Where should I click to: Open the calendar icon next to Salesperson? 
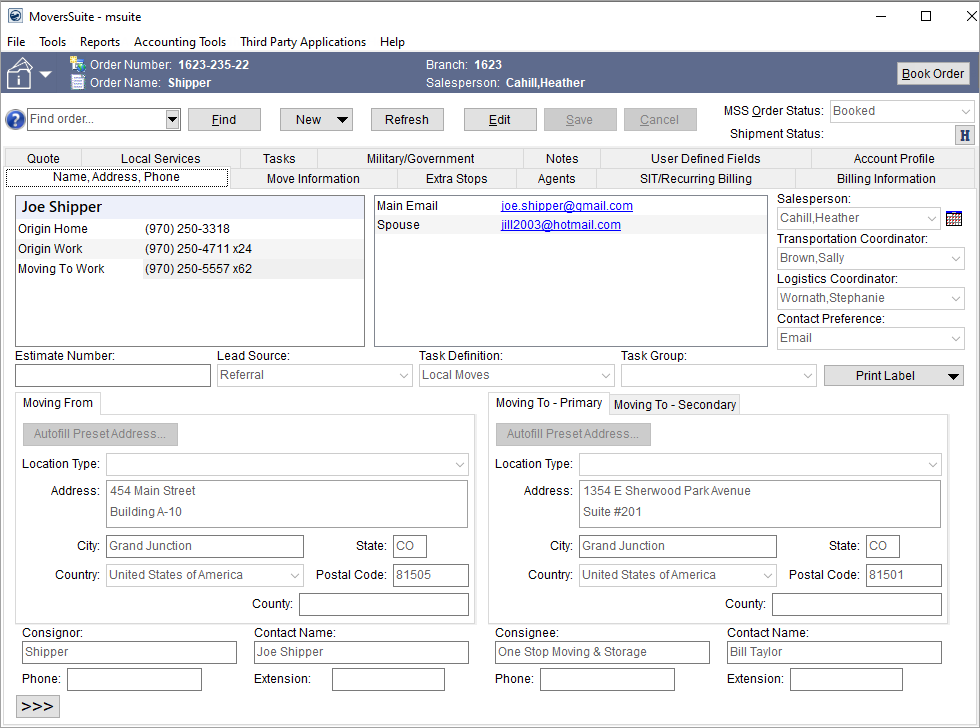coord(953,217)
